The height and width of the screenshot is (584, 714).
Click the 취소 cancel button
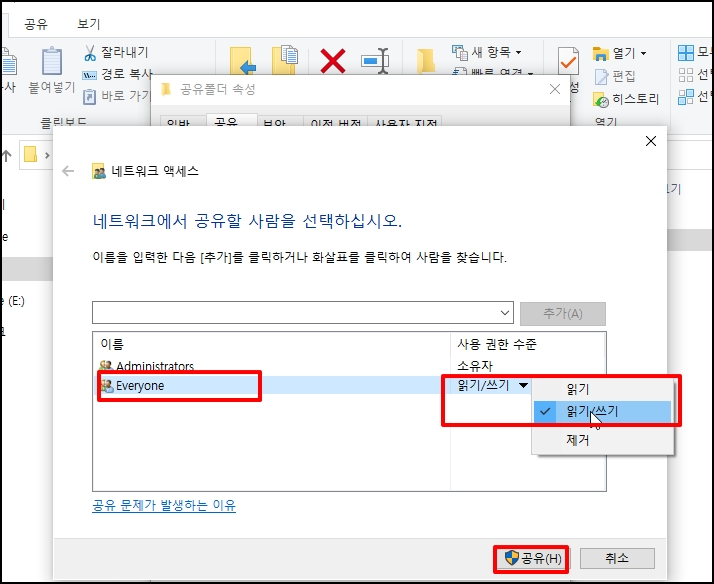[617, 558]
